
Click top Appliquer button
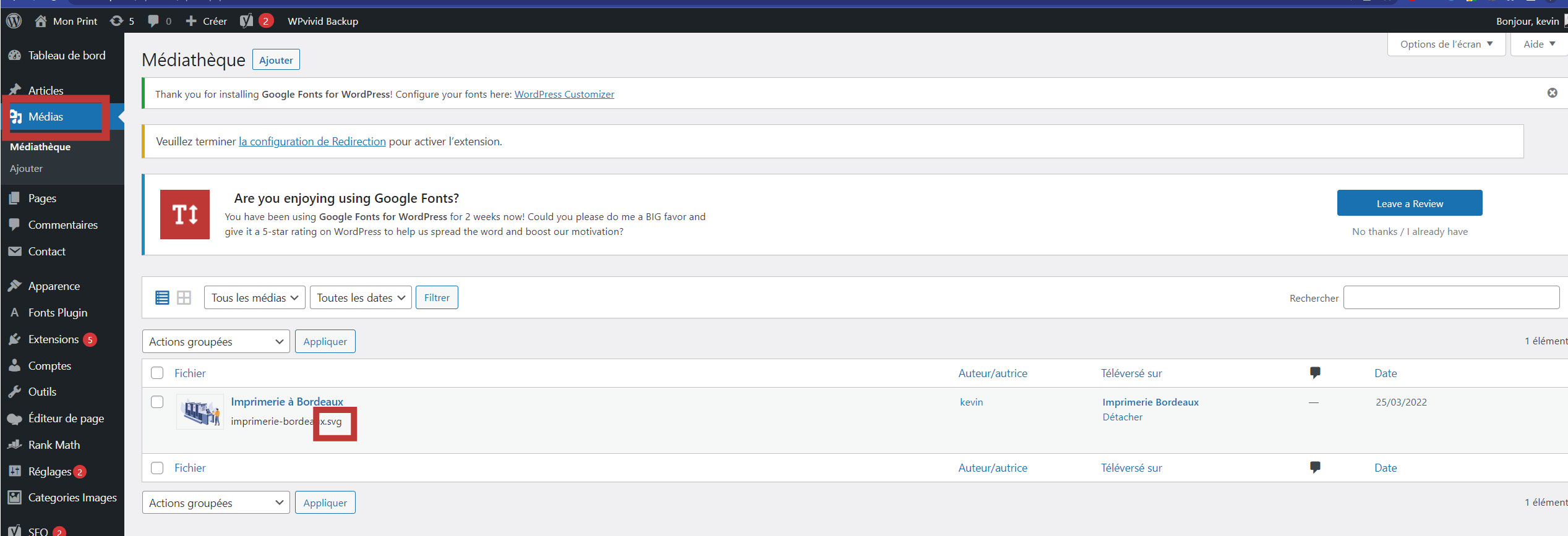point(325,342)
